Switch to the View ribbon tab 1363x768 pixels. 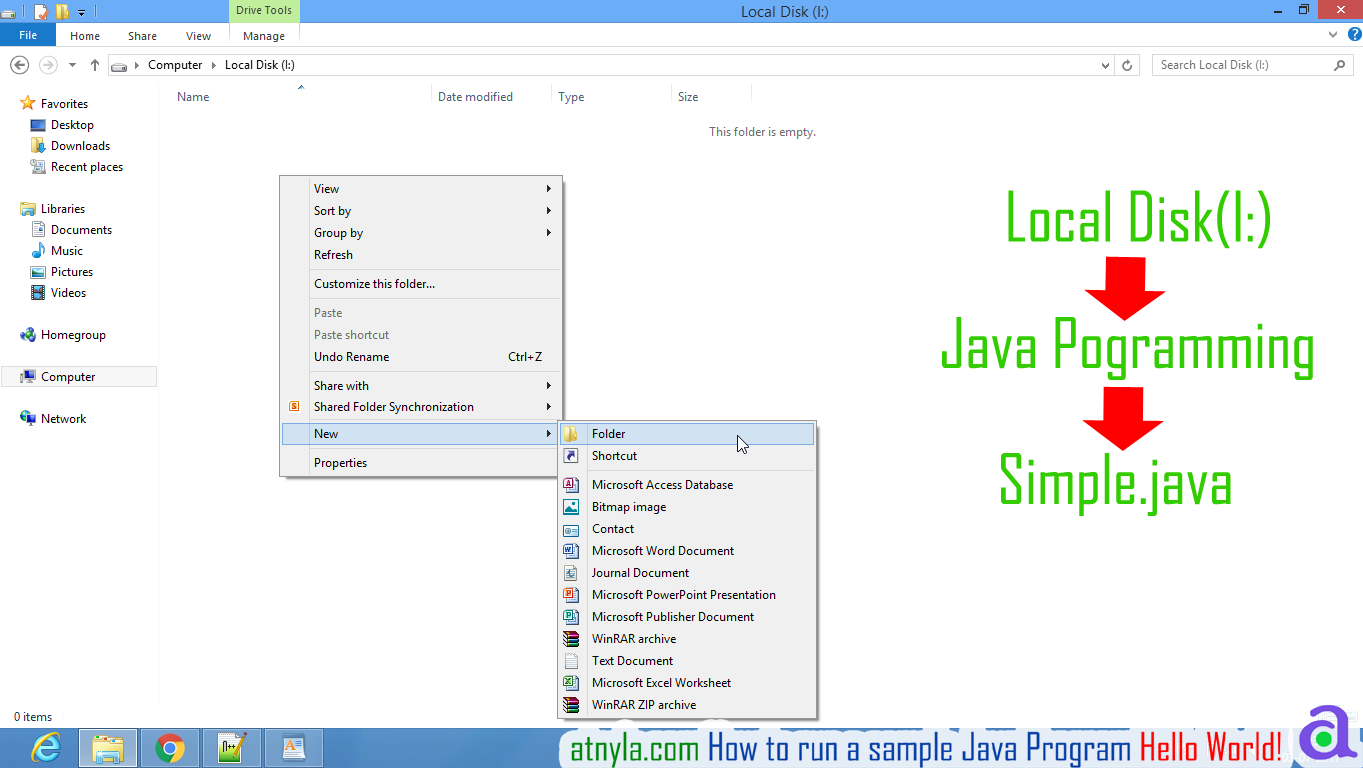point(198,35)
